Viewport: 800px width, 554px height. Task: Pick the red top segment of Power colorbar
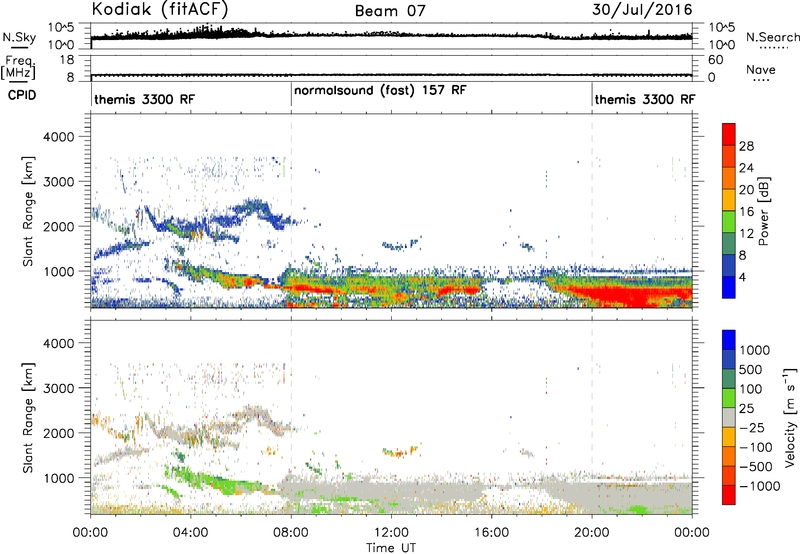[x=729, y=134]
